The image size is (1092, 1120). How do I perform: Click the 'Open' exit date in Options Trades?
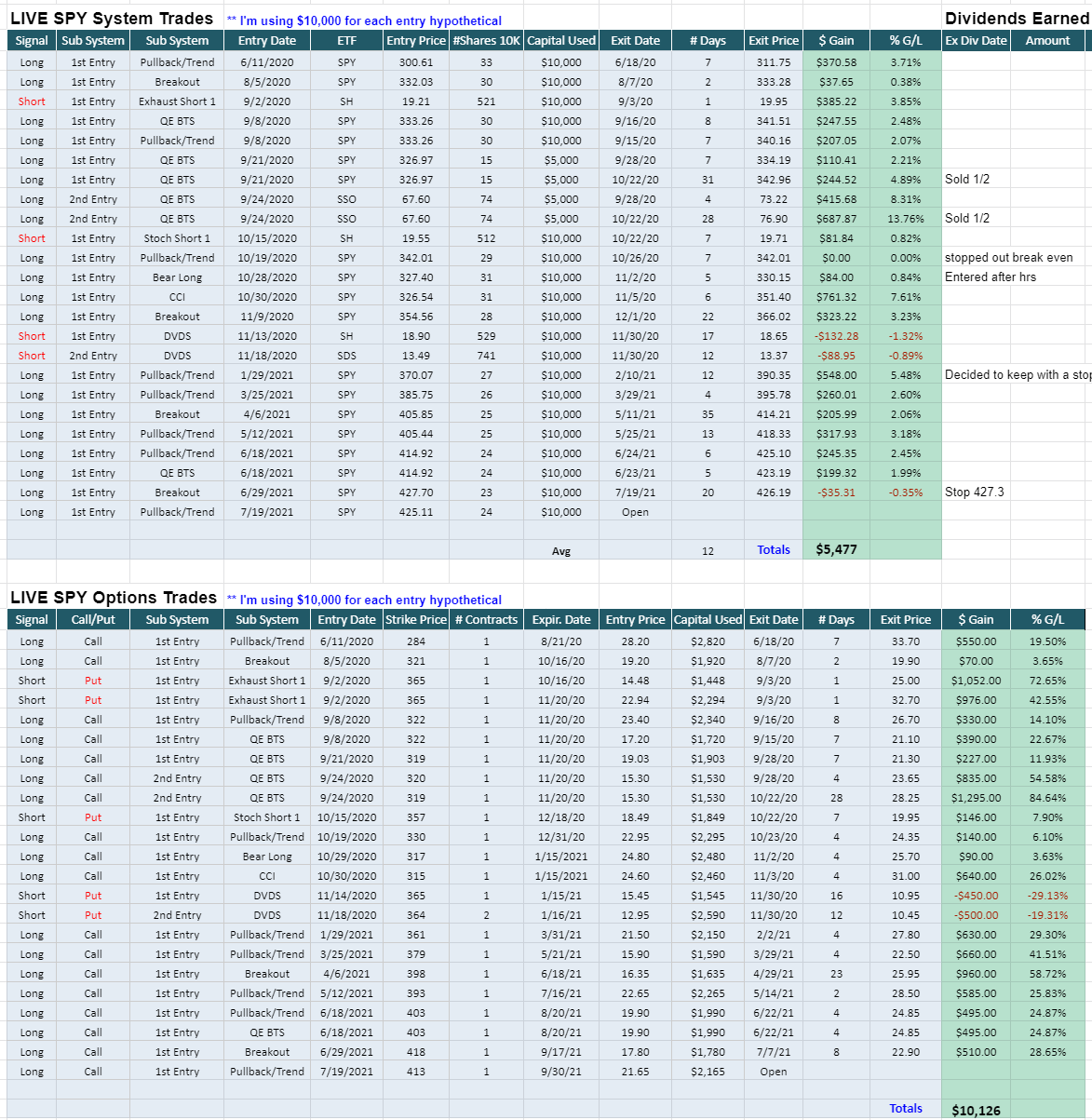[774, 1072]
